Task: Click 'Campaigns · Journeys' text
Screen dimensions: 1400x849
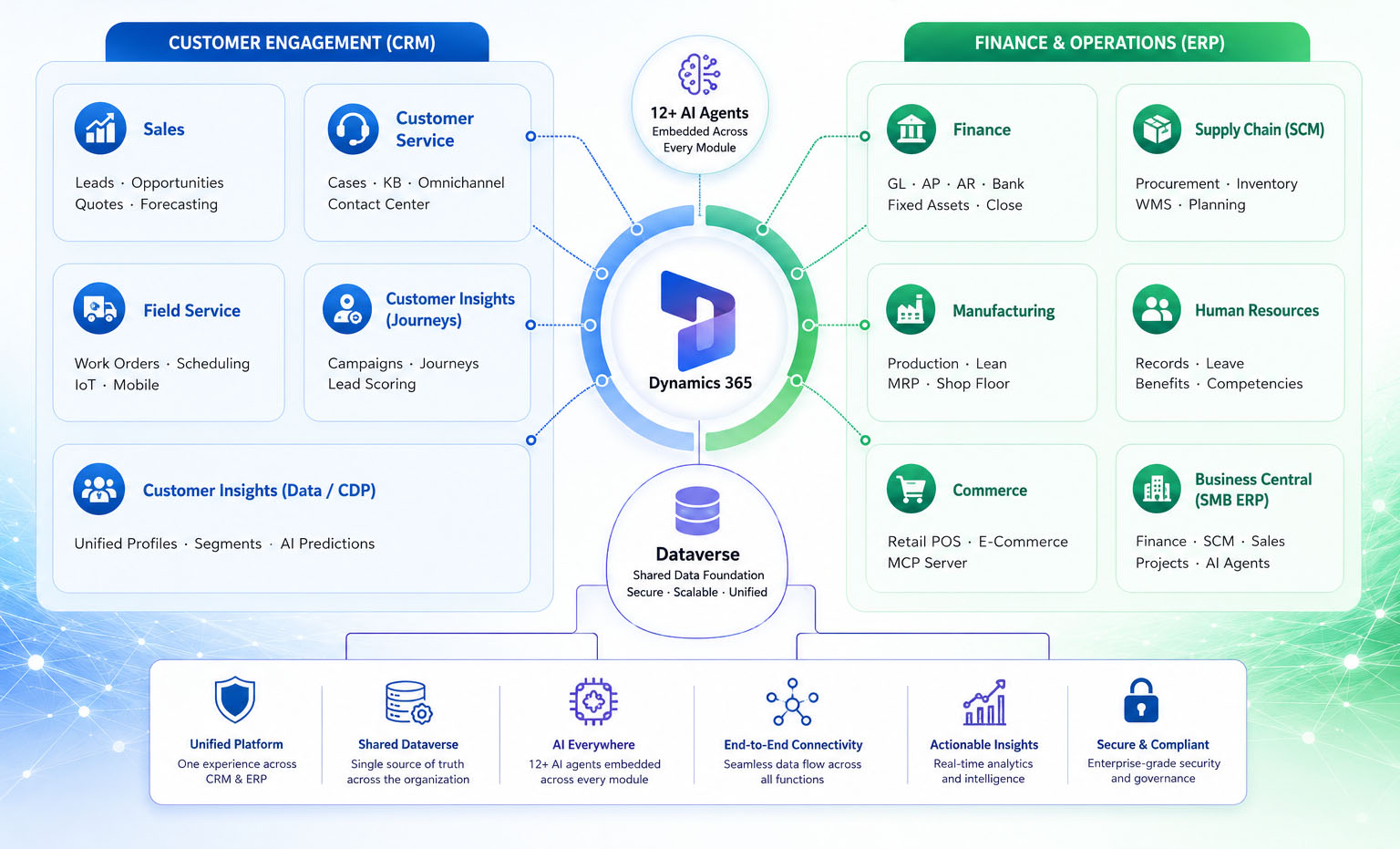Action: [403, 364]
